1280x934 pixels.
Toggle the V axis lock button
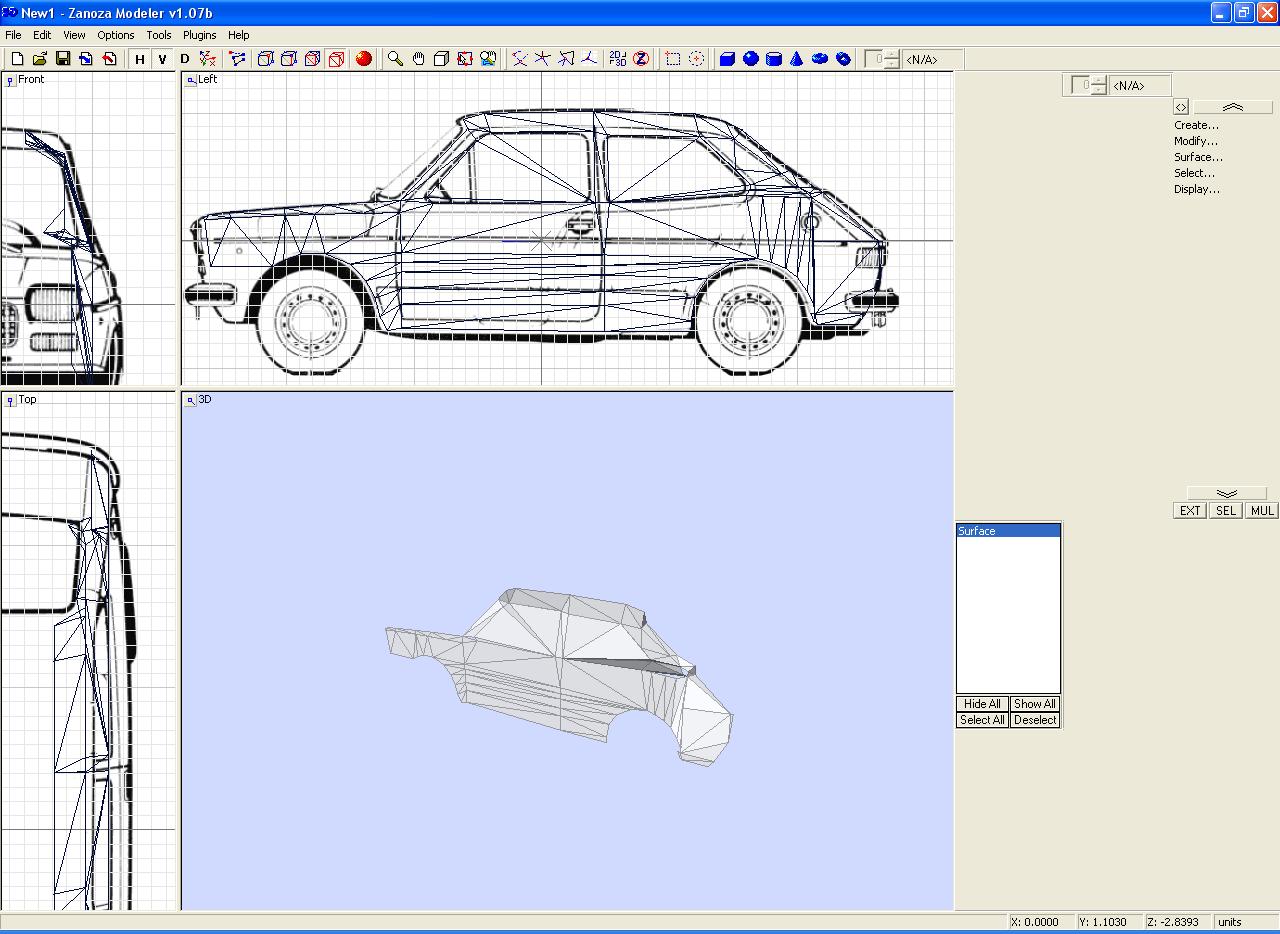coord(162,59)
